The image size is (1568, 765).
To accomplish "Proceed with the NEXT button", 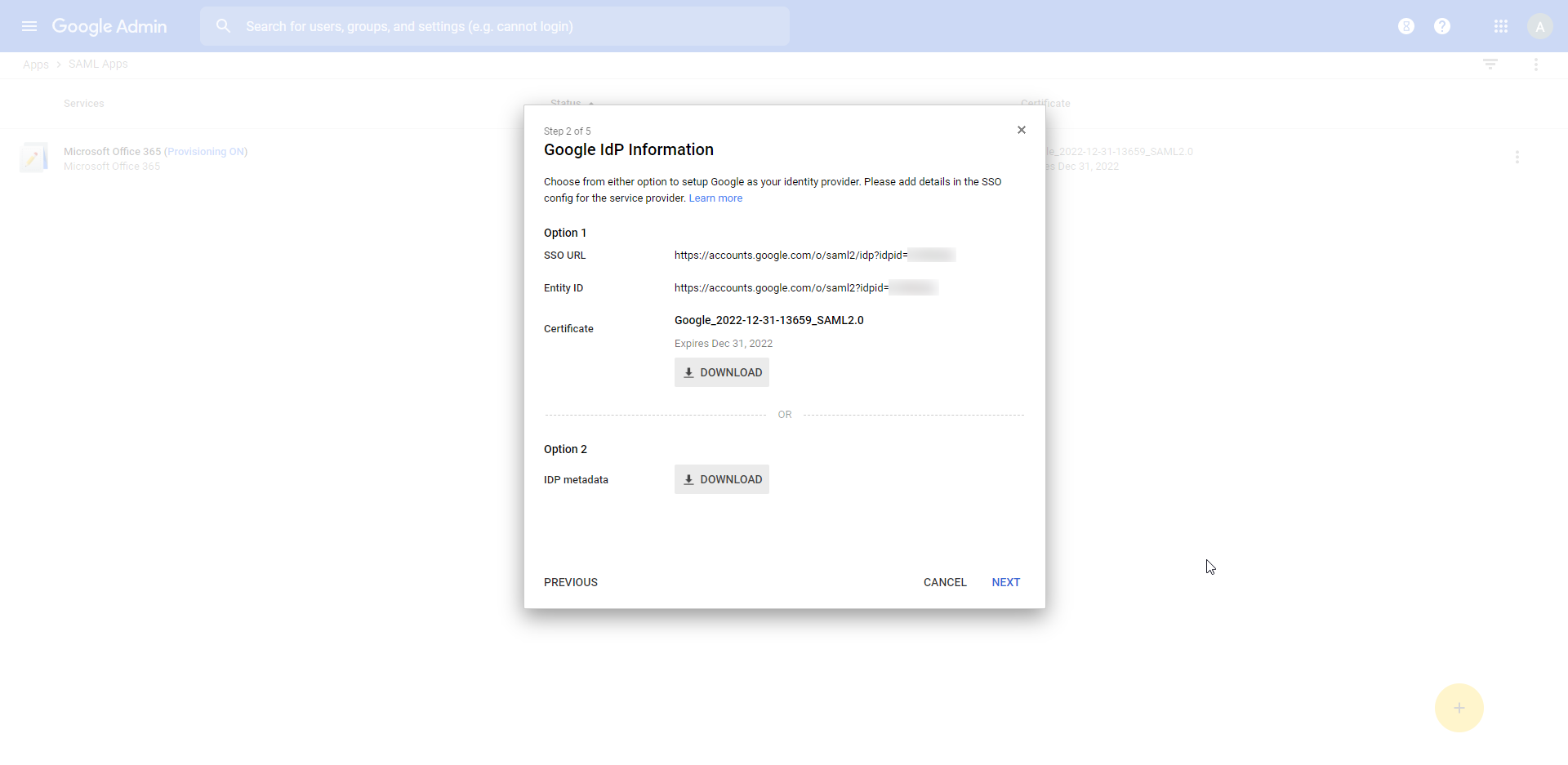I will (x=1006, y=582).
